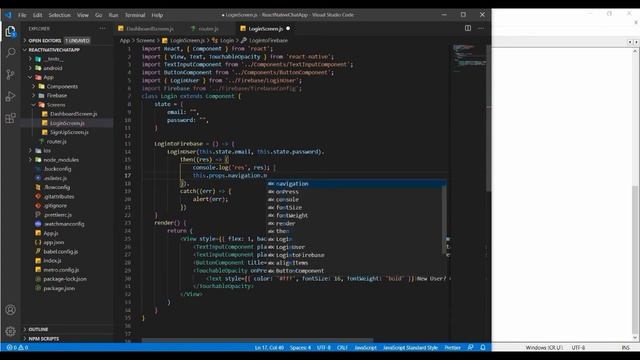Click the CRLF end-of-line status entry
The width and height of the screenshot is (640, 360).
[x=342, y=348]
